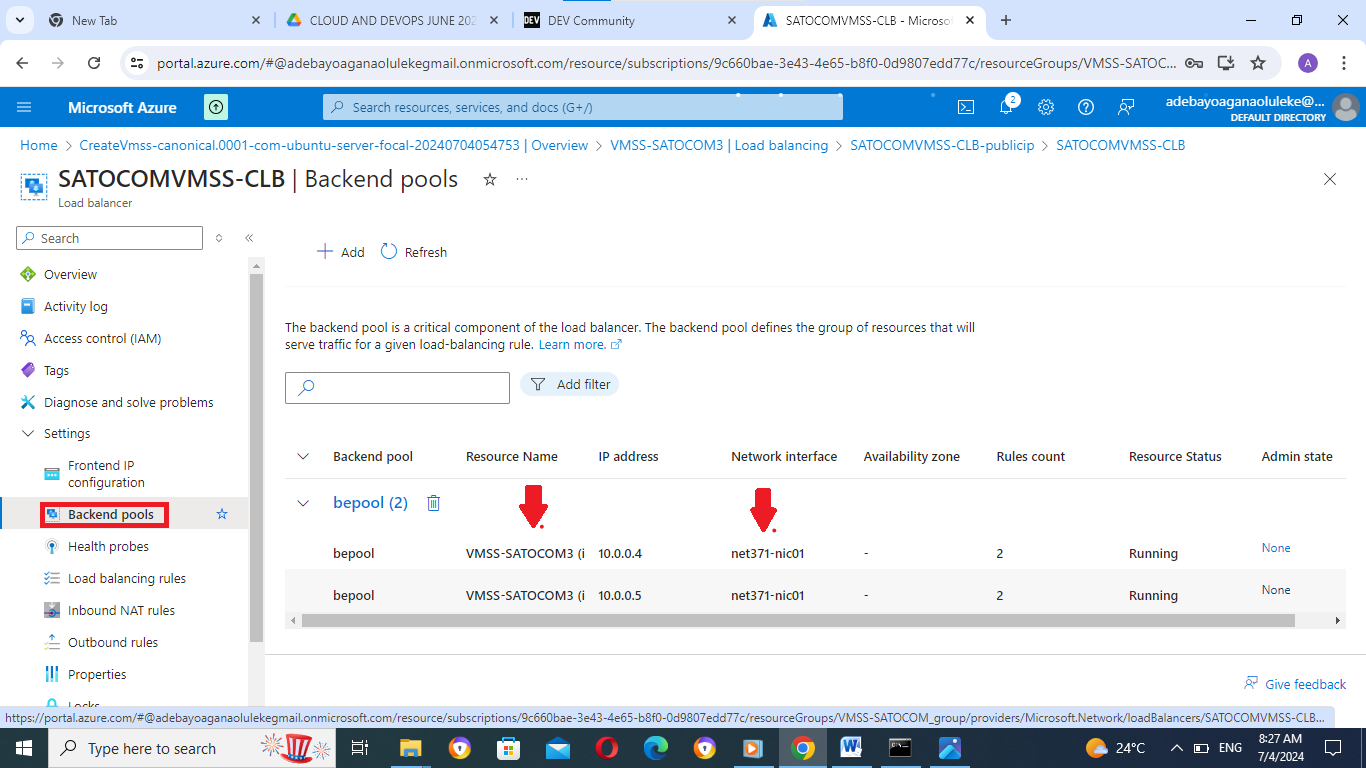Open Microsoft Word from the taskbar
The image size is (1366, 768).
pyautogui.click(x=851, y=748)
